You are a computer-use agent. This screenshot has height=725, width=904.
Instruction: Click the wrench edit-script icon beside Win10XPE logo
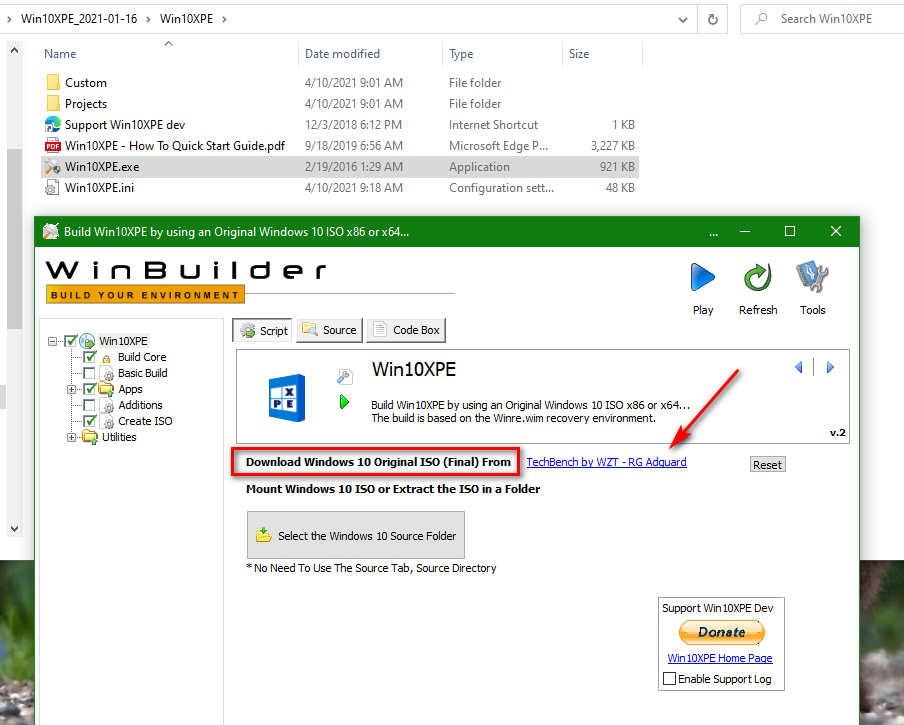(344, 377)
